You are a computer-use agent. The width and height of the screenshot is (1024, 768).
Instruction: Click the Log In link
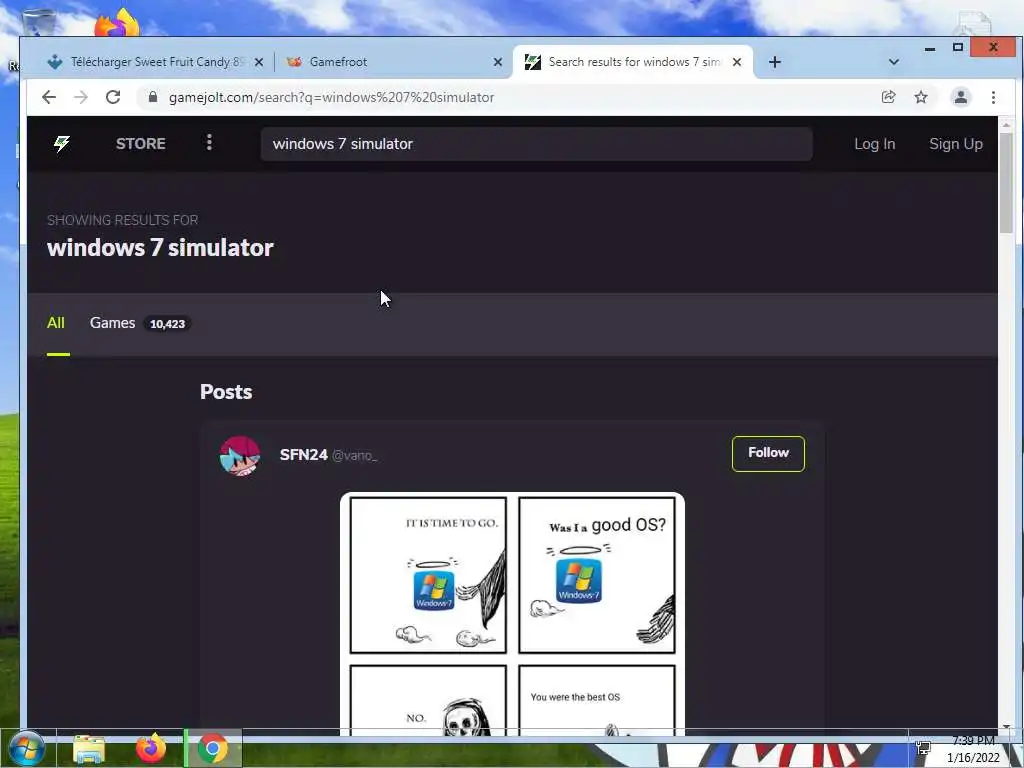(874, 144)
